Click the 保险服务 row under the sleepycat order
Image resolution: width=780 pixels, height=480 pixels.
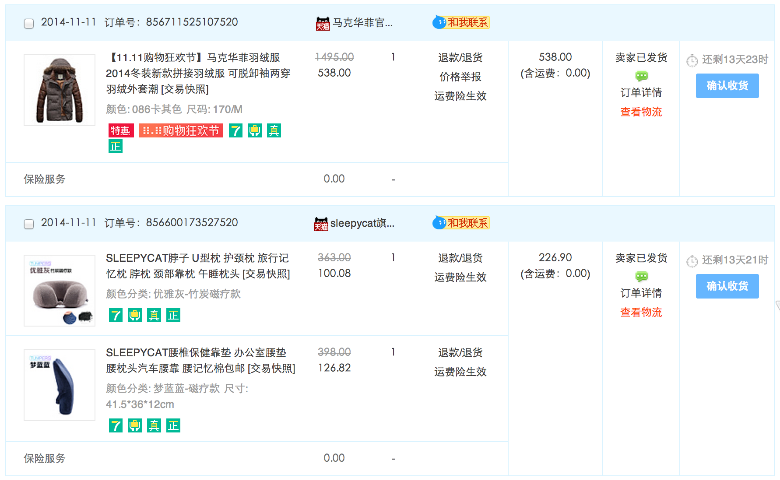pos(257,458)
